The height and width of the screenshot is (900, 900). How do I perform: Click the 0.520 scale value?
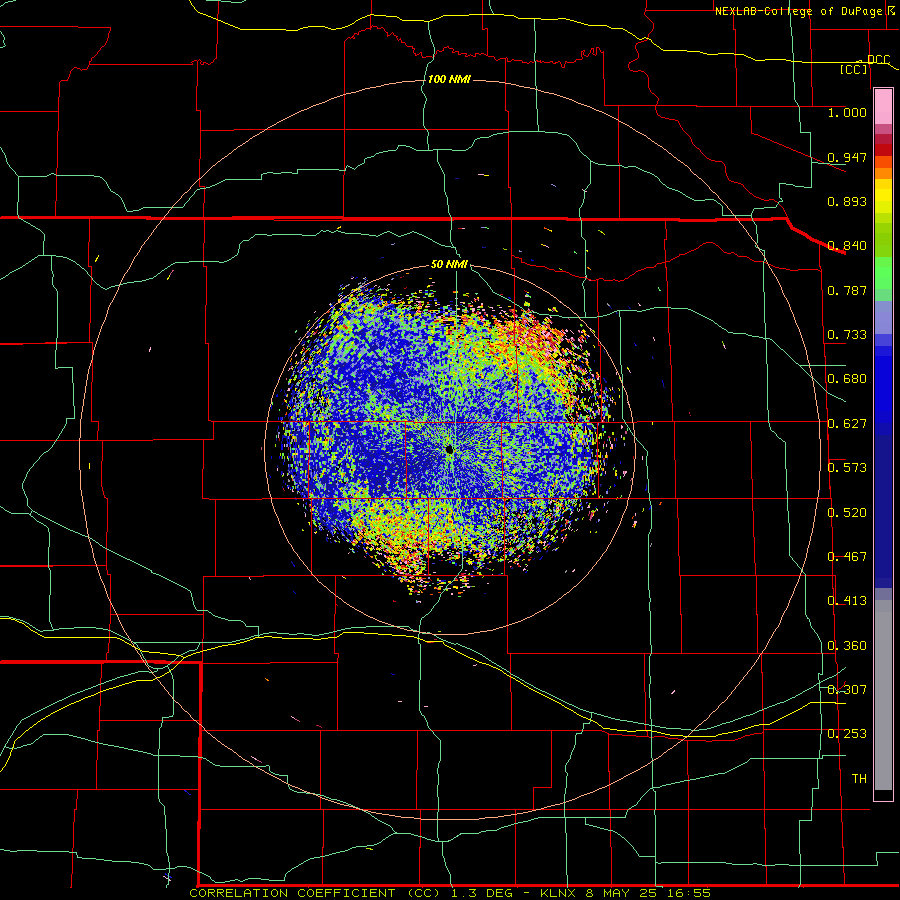847,513
